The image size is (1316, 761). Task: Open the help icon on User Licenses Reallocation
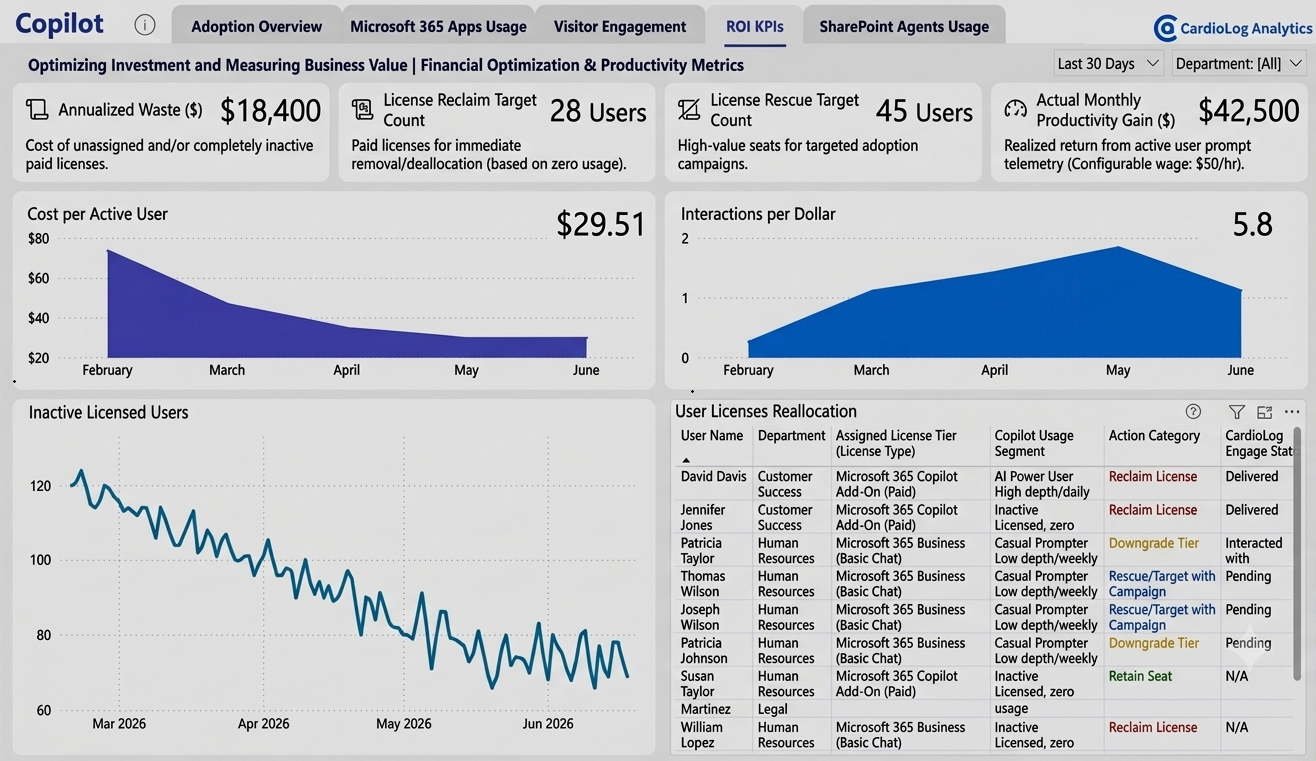pos(1193,411)
